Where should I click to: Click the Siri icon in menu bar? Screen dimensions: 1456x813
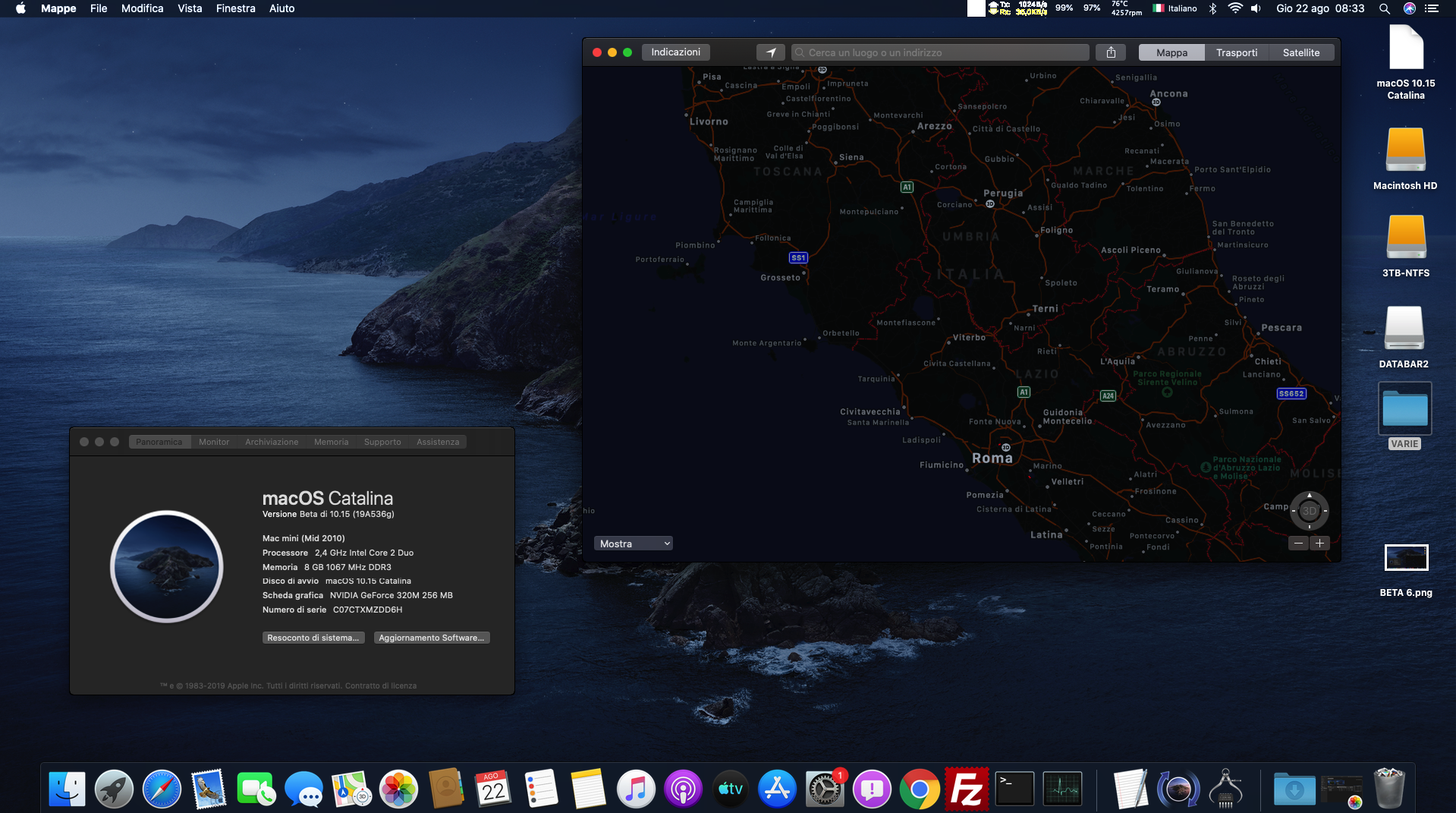pyautogui.click(x=1409, y=8)
